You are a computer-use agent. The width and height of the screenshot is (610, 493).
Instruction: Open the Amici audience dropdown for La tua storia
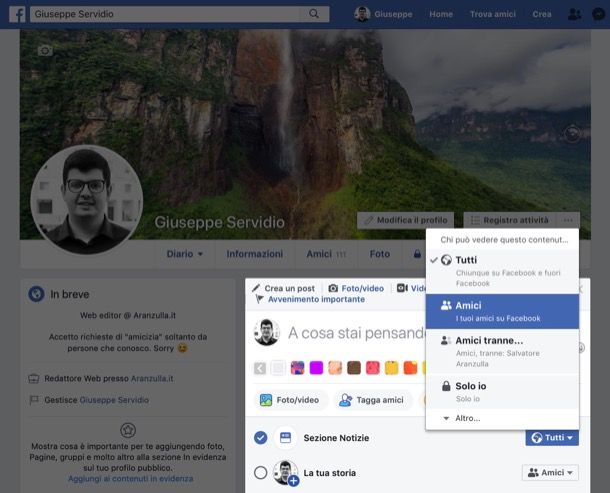click(550, 473)
